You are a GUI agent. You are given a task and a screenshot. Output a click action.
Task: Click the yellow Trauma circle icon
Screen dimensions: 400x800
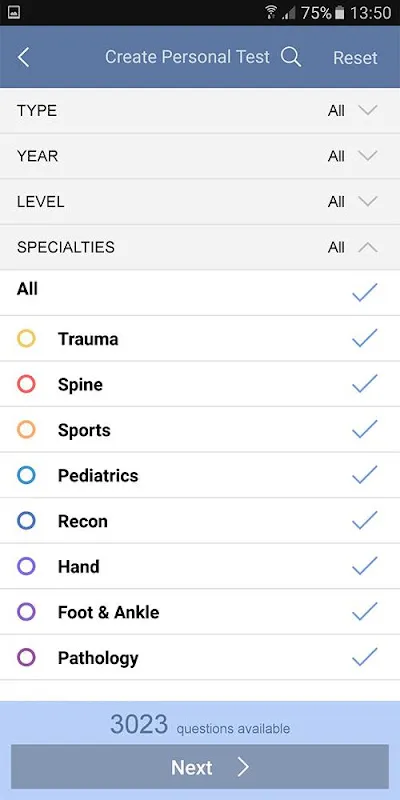coord(26,338)
